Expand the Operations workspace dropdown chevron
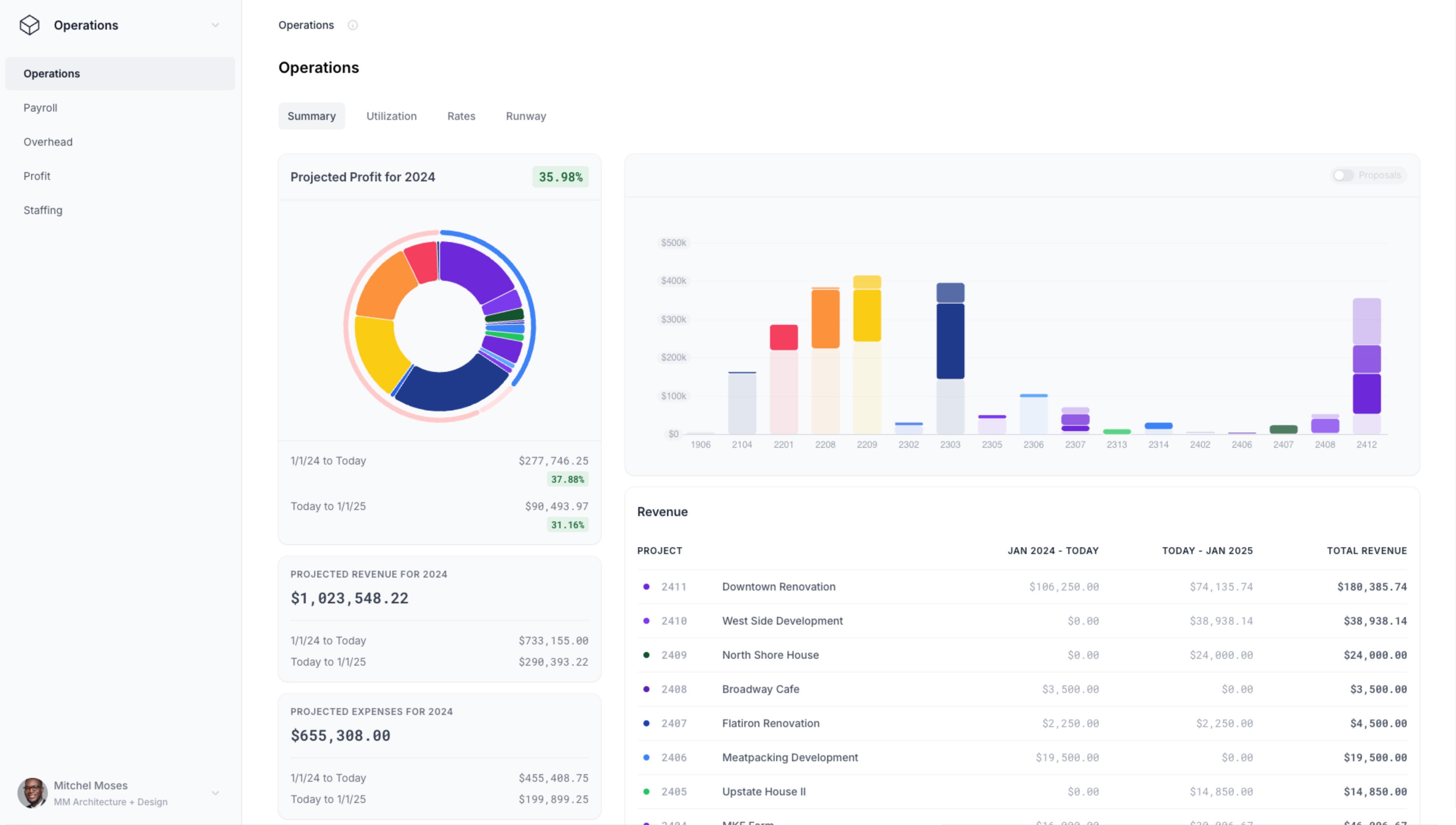The width and height of the screenshot is (1456, 825). click(215, 25)
